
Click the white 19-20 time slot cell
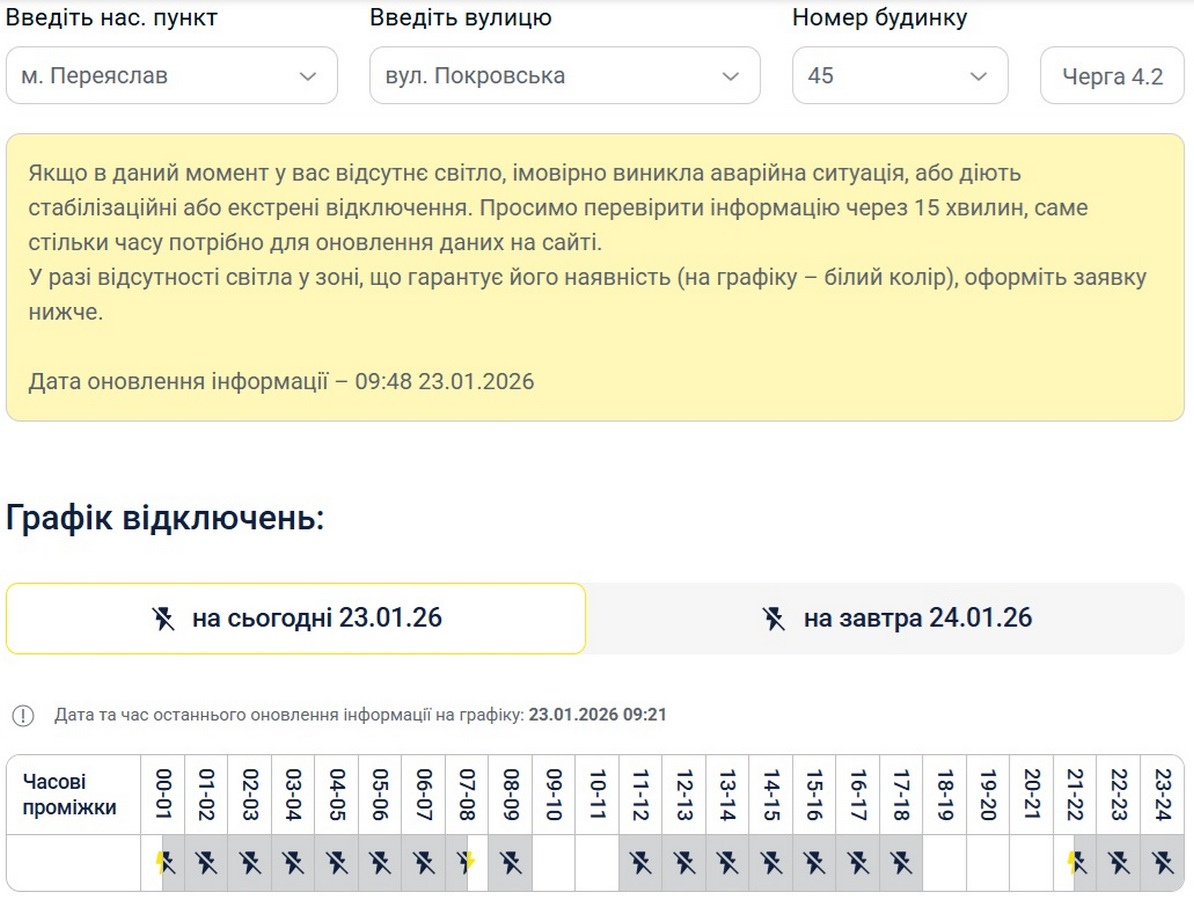coord(988,862)
